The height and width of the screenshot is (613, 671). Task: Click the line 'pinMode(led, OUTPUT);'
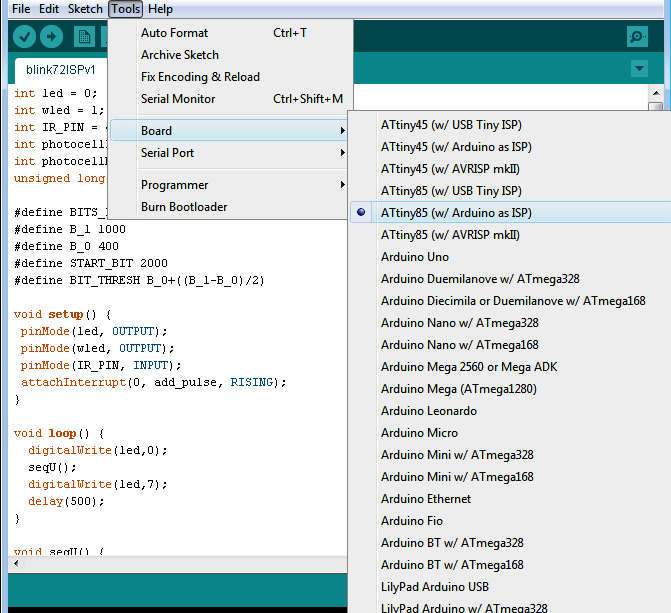94,331
